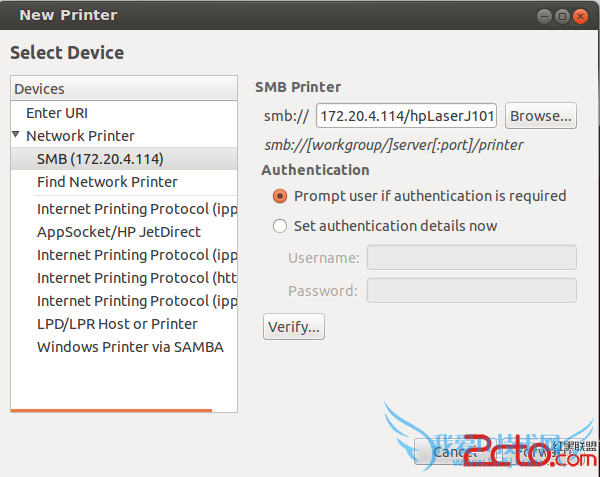Click the Password text field
The width and height of the screenshot is (600, 477).
click(x=471, y=291)
